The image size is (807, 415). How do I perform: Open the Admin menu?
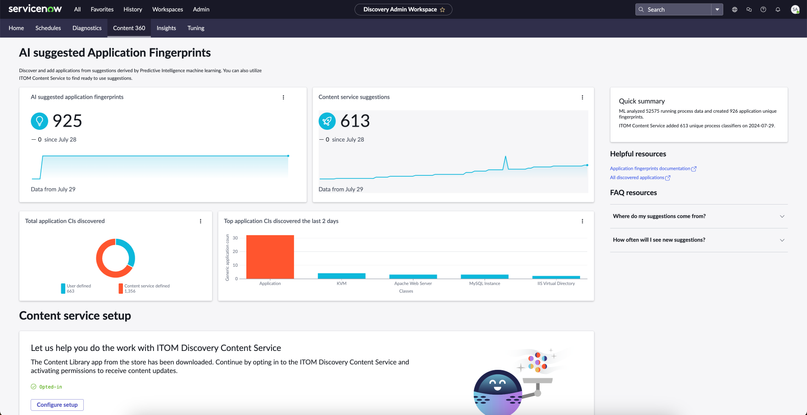(x=201, y=9)
